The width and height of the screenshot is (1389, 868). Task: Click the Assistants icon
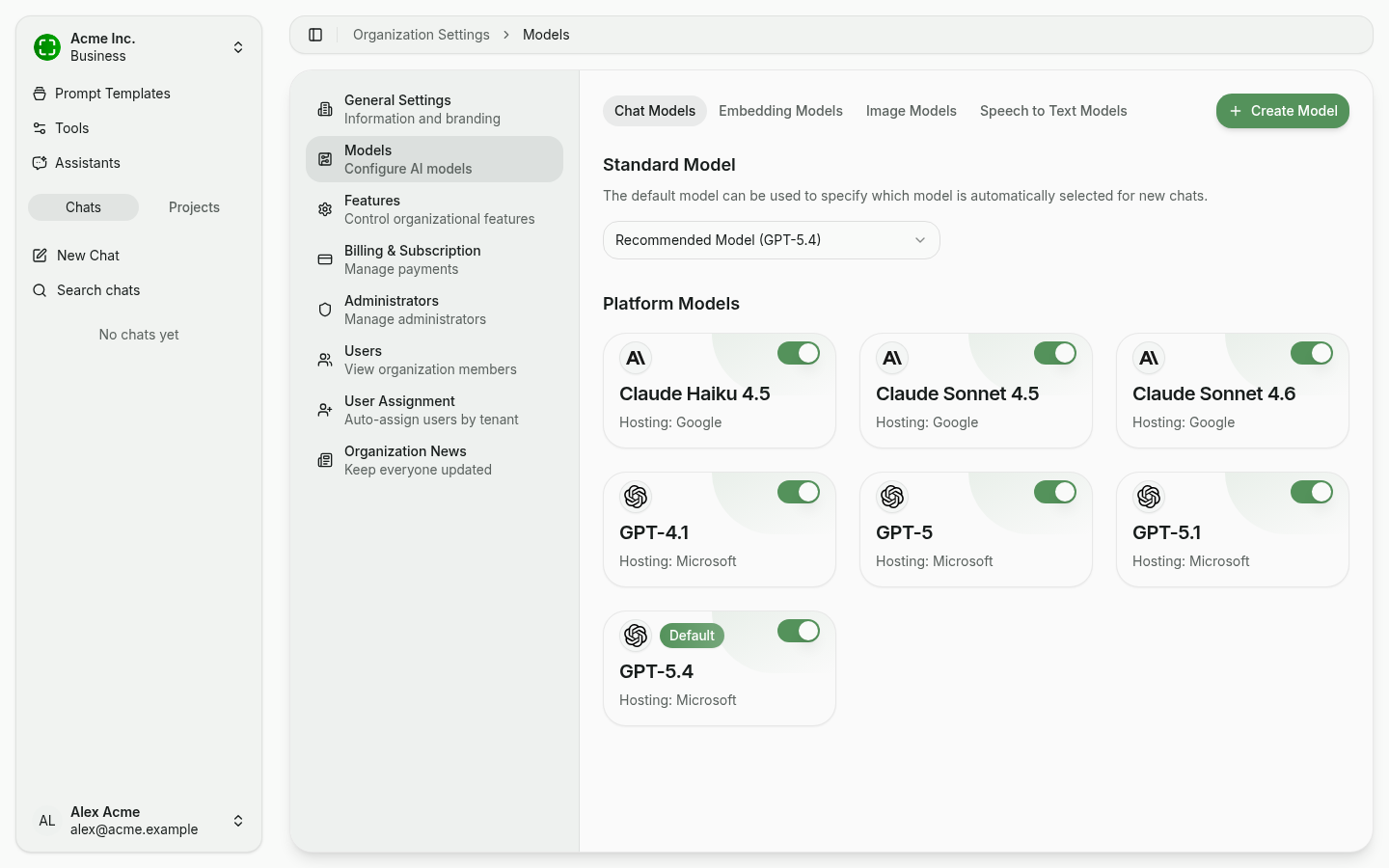click(x=40, y=163)
